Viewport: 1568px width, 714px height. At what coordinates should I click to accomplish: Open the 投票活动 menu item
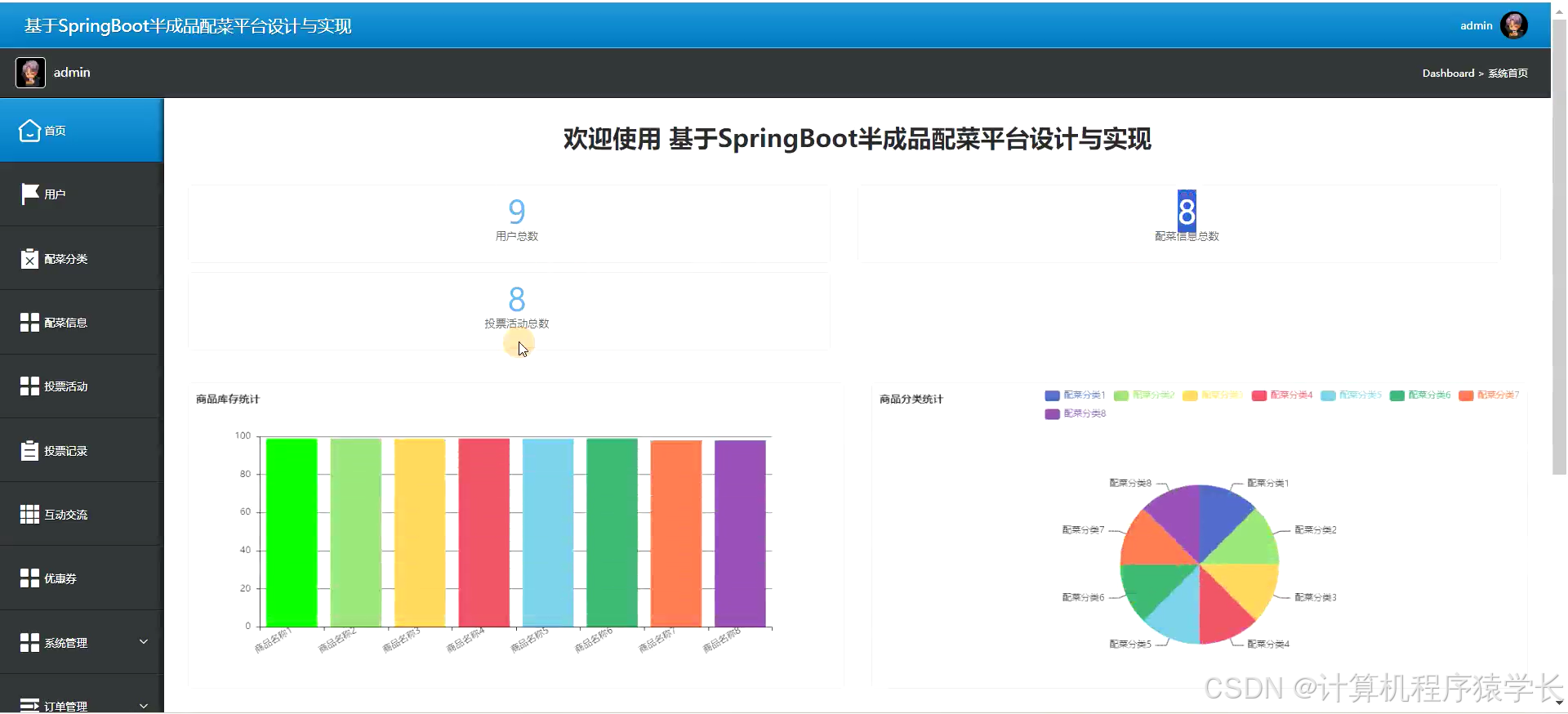point(82,386)
